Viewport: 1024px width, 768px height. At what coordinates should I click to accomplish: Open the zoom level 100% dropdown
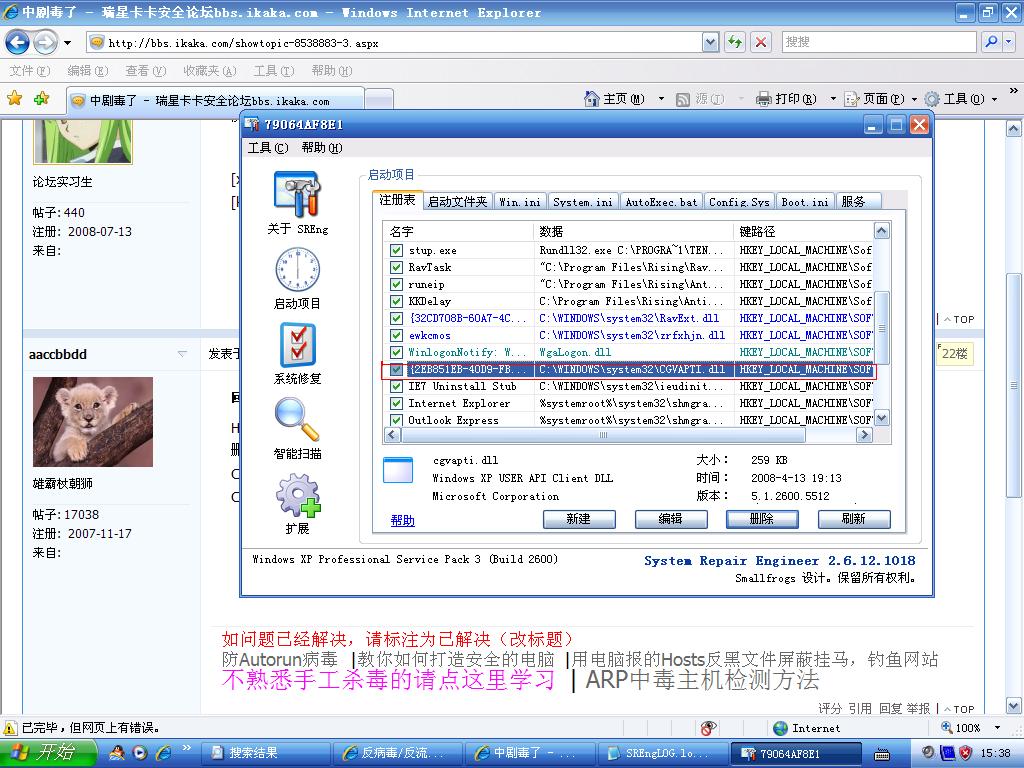(x=997, y=728)
